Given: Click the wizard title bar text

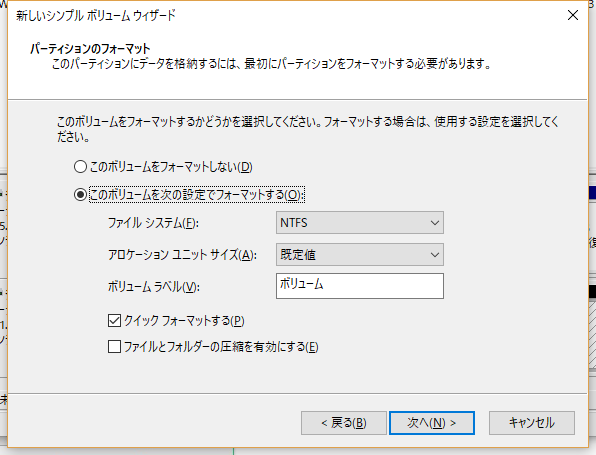Looking at the screenshot, I should coord(96,16).
